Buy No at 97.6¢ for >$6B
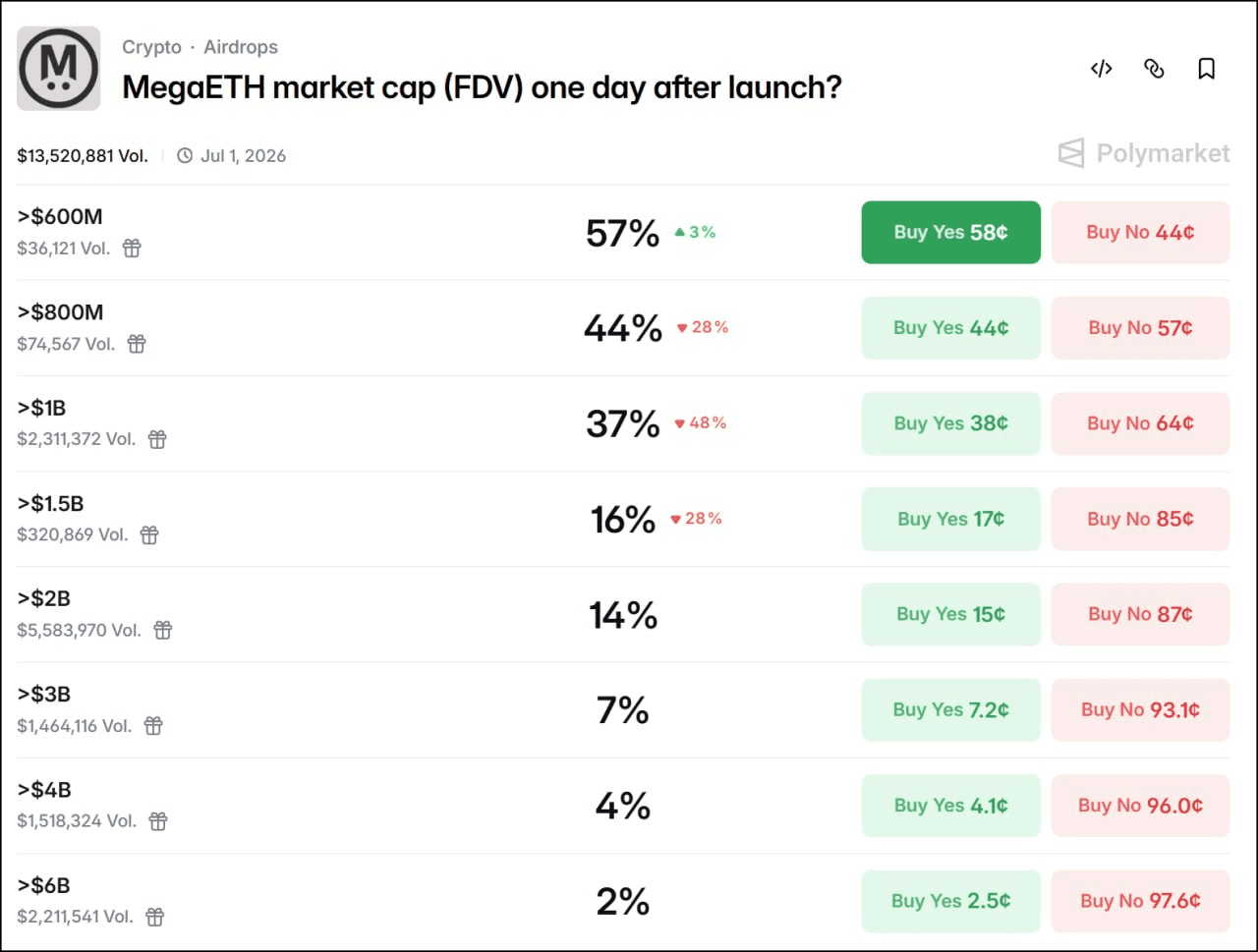The image size is (1258, 952). tap(1140, 901)
